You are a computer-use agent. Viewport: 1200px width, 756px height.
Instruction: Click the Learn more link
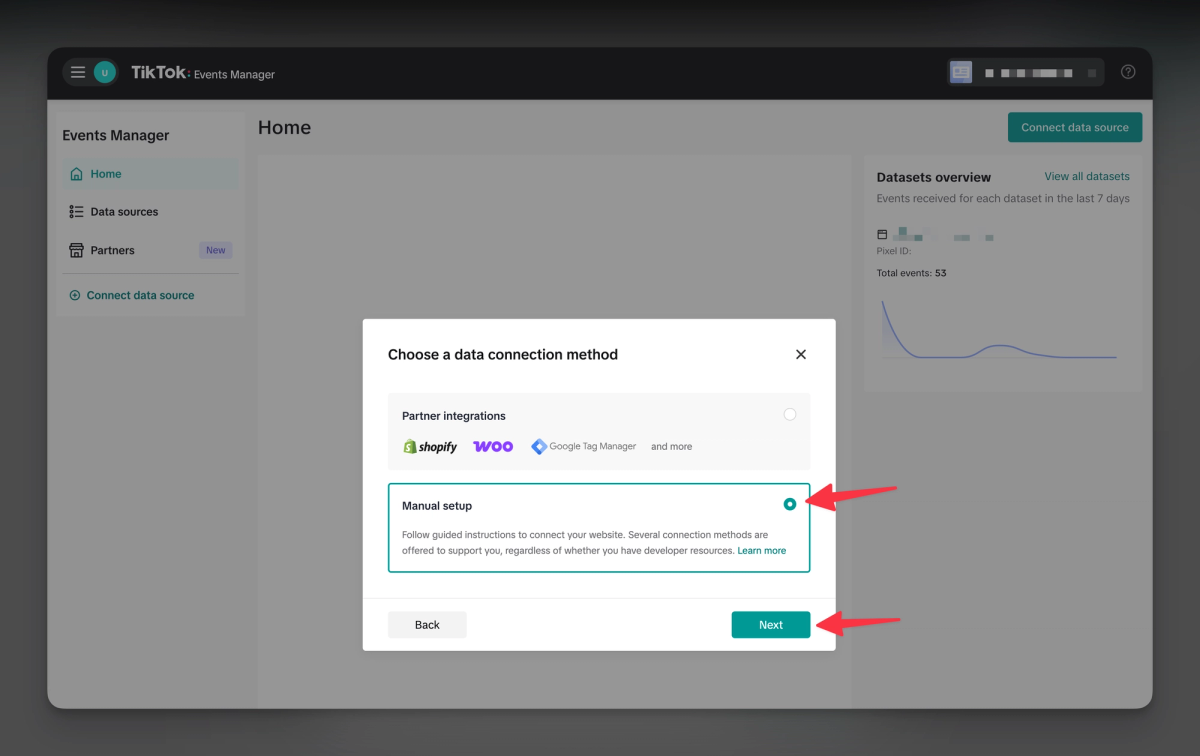click(762, 551)
